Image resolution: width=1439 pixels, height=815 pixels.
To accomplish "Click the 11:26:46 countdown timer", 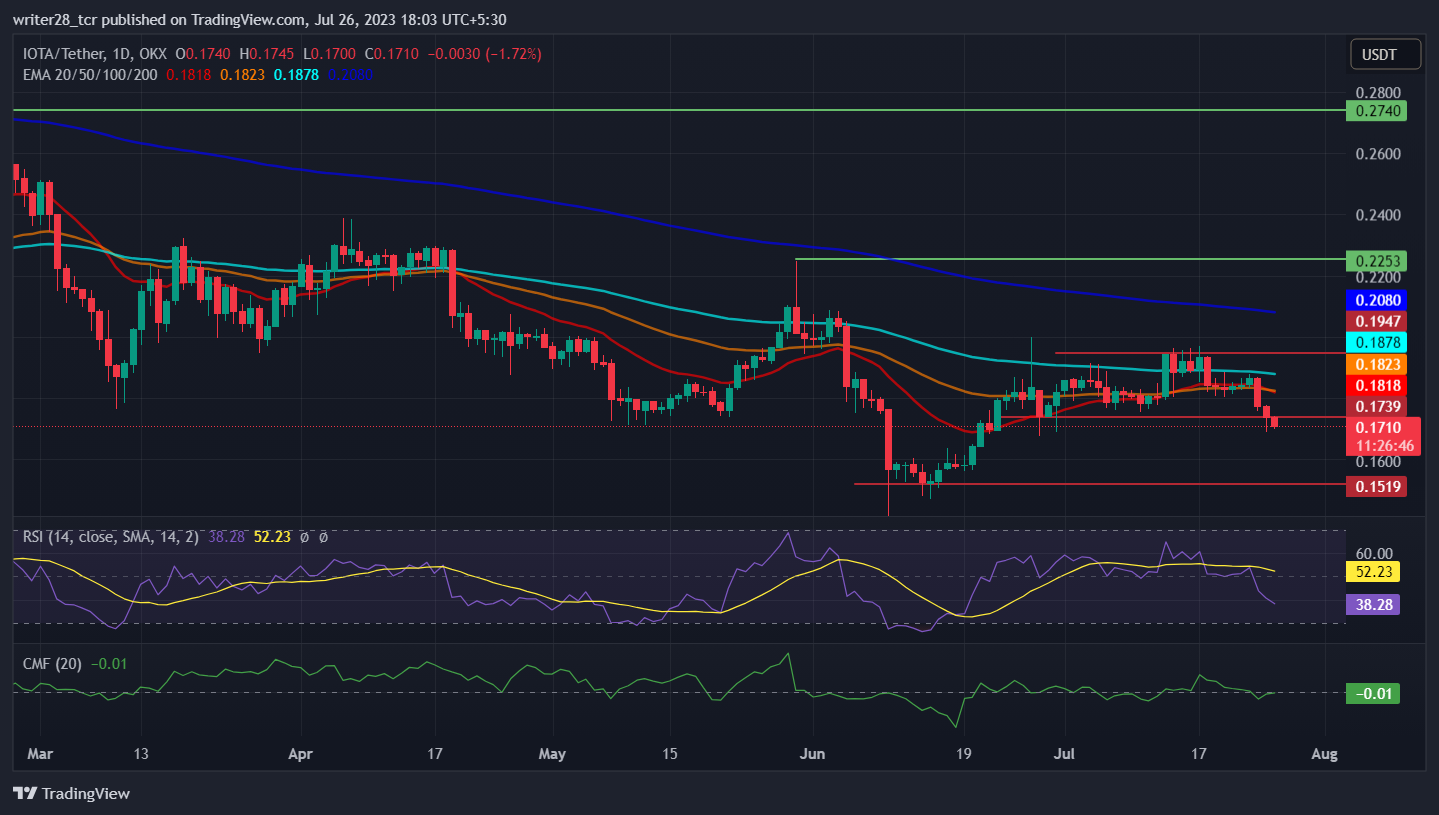I will [x=1384, y=446].
